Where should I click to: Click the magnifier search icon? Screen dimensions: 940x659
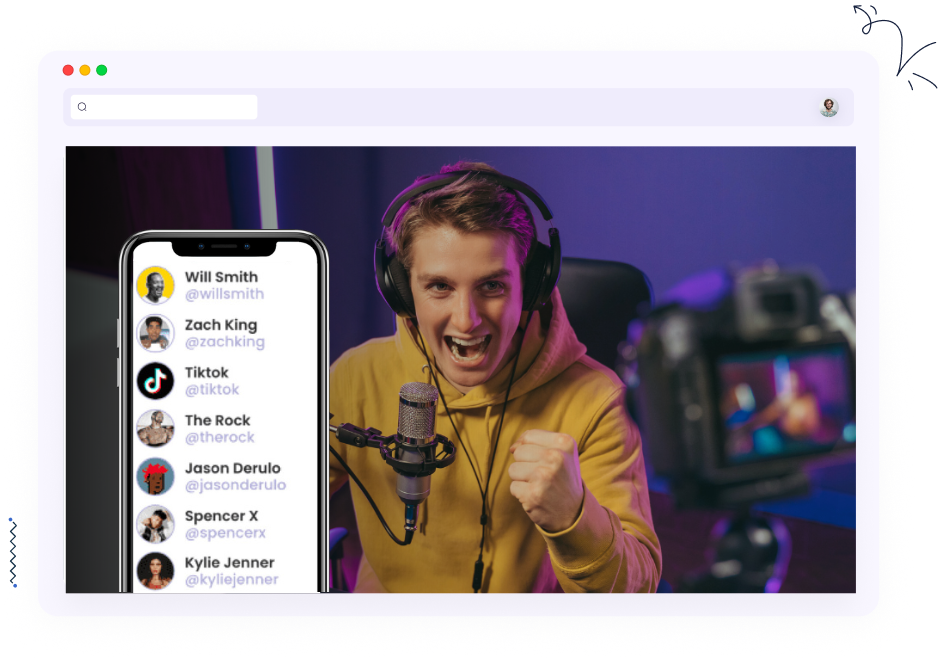coord(82,107)
